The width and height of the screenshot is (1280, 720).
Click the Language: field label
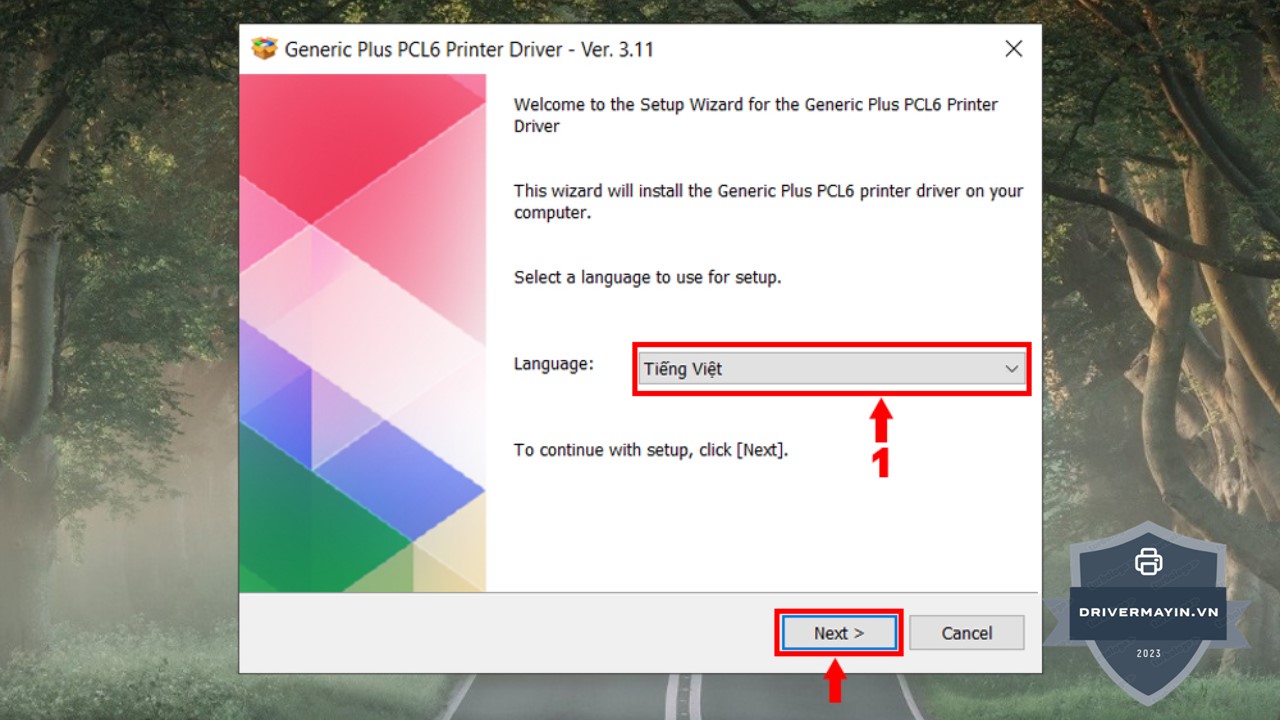554,364
